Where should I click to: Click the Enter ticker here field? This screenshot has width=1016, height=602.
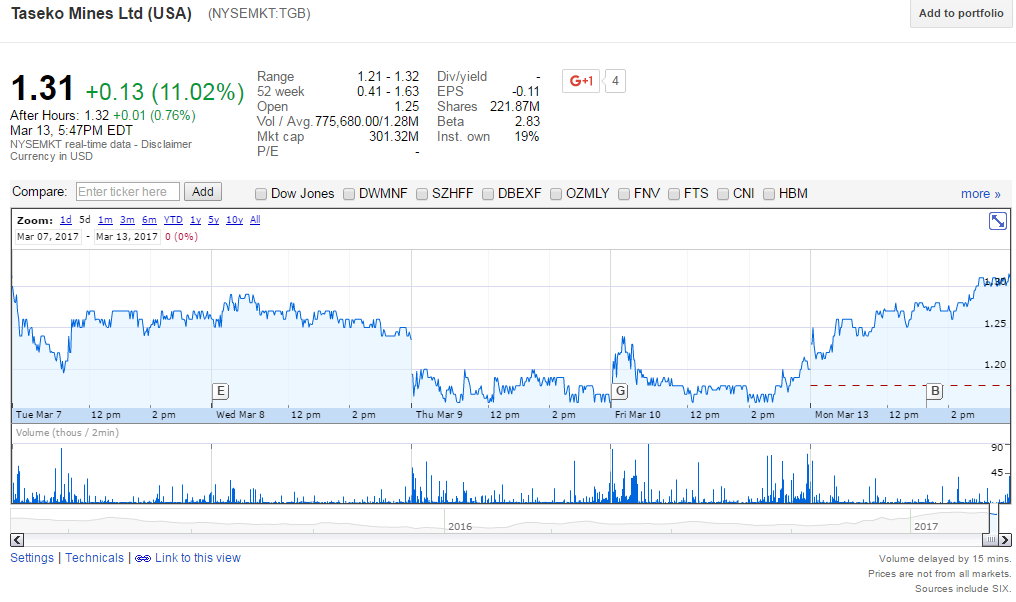[128, 192]
